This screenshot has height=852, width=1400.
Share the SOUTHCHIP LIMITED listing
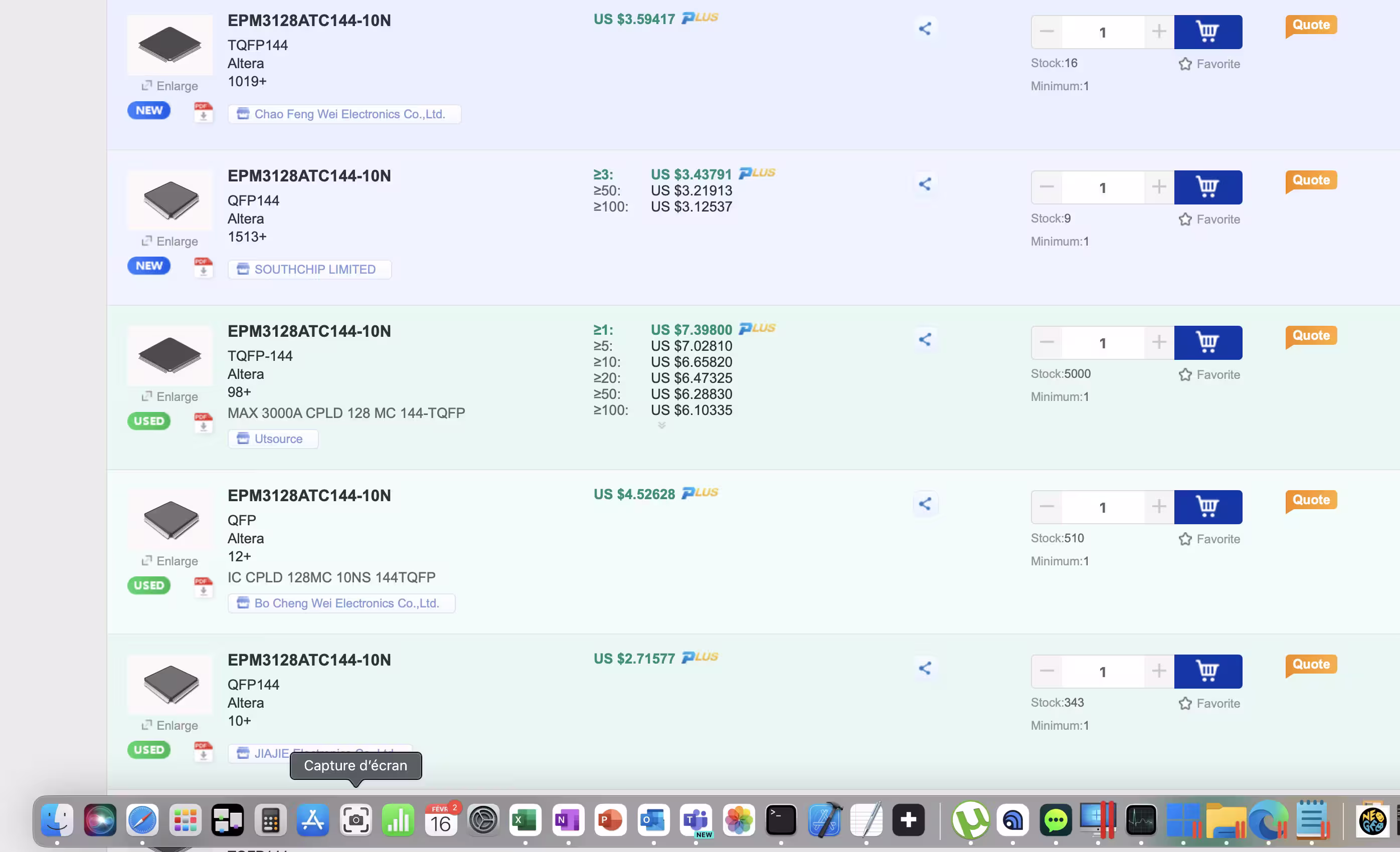coord(925,184)
